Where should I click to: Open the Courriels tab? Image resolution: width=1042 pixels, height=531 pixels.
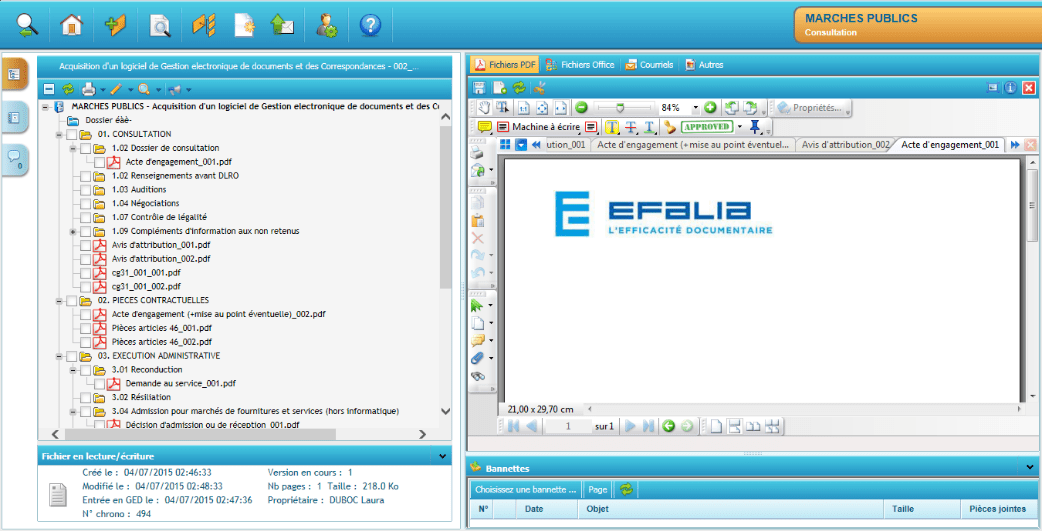pos(650,65)
